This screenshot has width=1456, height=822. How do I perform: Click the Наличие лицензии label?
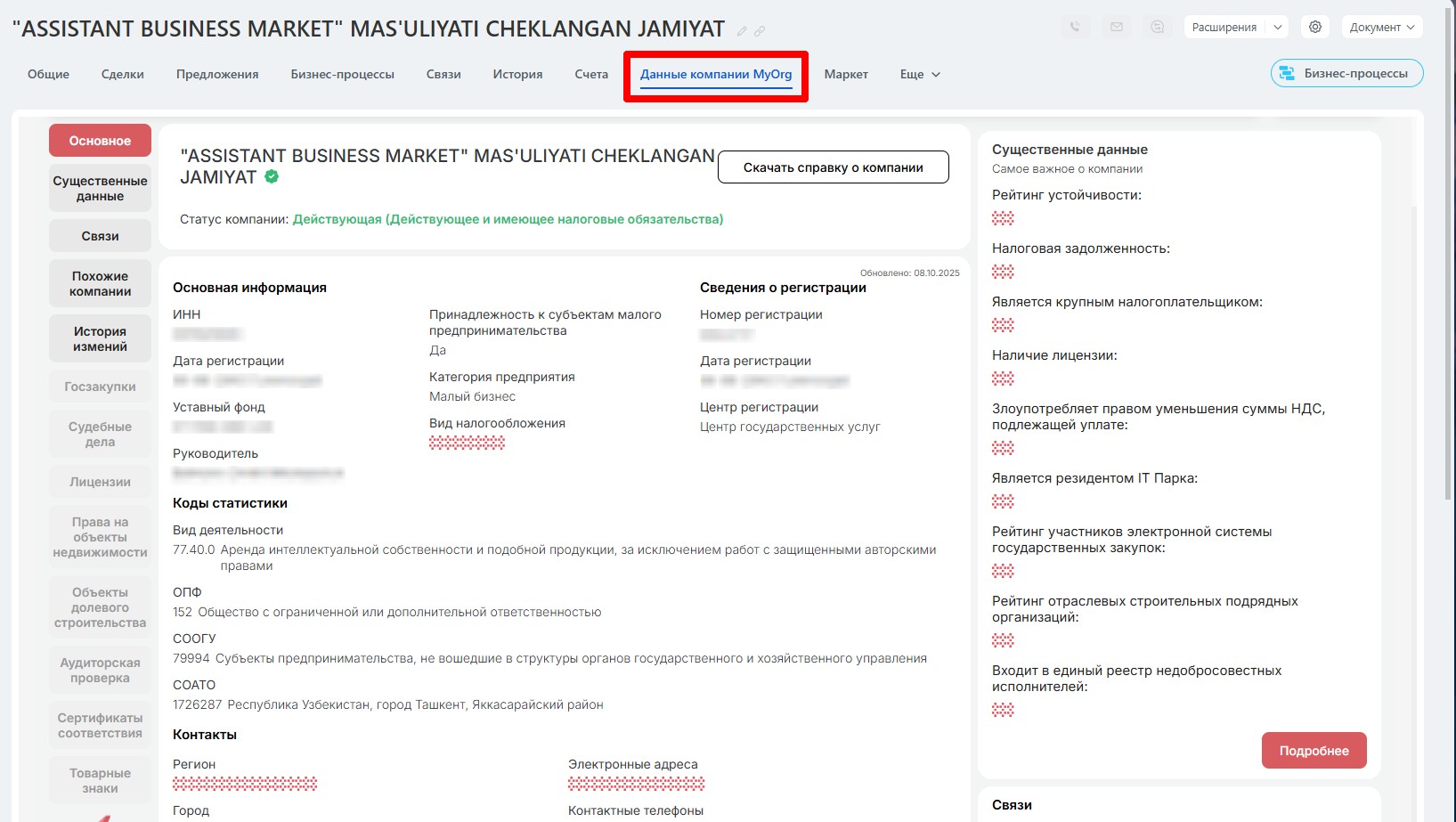point(1054,355)
